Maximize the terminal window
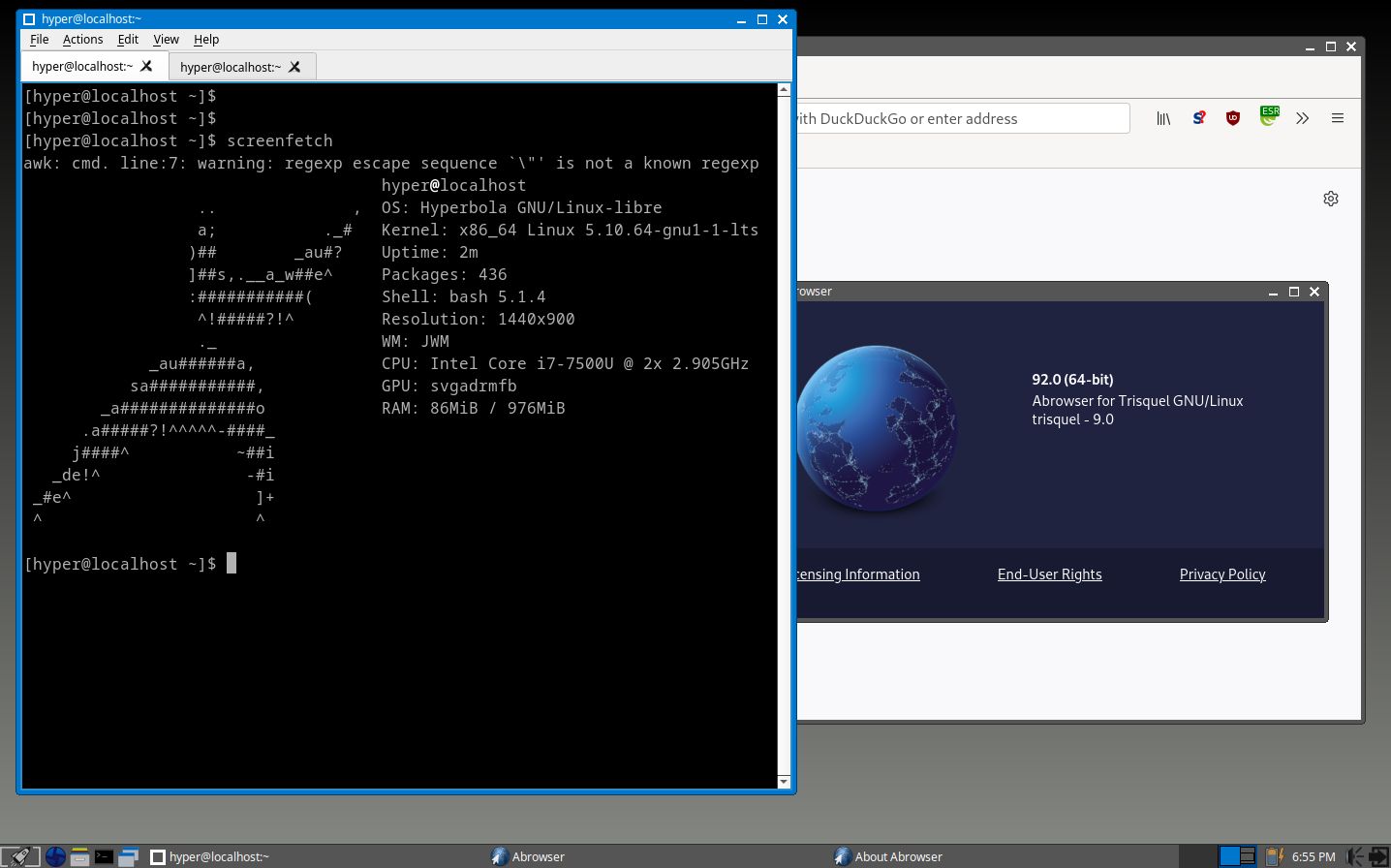This screenshot has width=1391, height=868. [x=762, y=19]
